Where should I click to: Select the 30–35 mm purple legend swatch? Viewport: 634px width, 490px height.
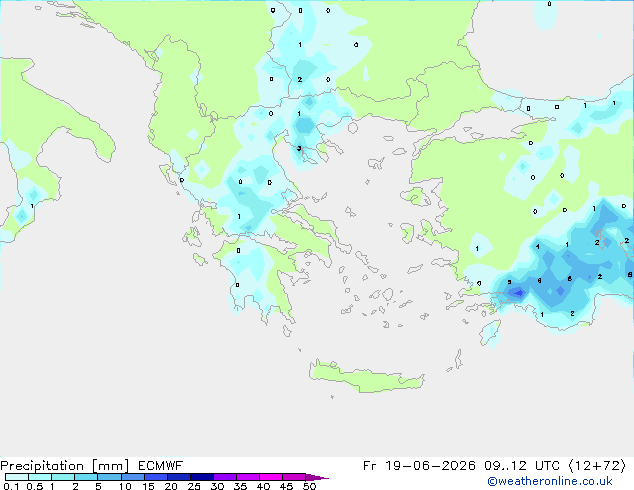coord(224,477)
